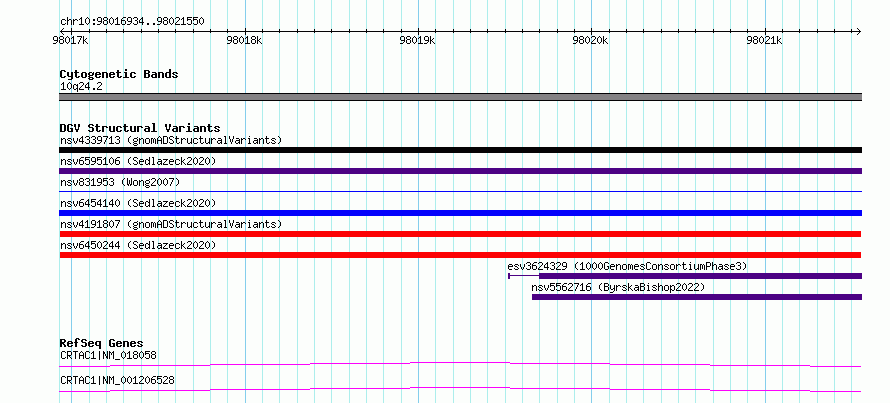890x403 pixels.
Task: Click the blue nsv6454140 variant bar
Action: point(460,213)
